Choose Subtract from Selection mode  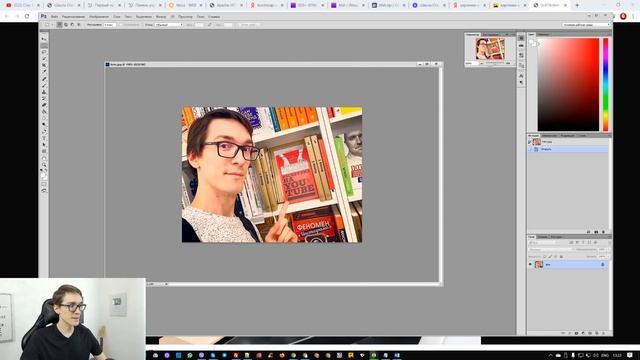point(72,24)
